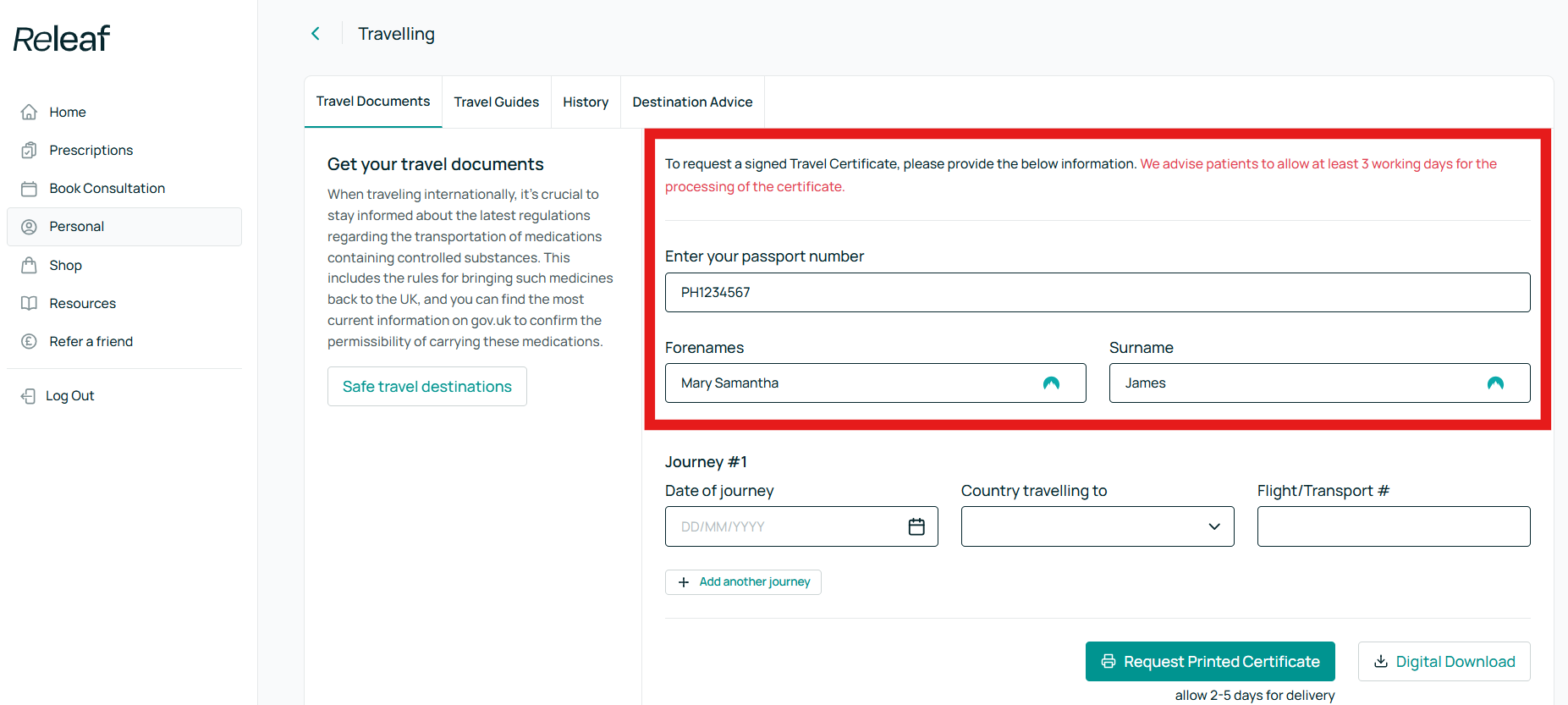Viewport: 1568px width, 705px height.
Task: Click the Flight/Transport number input field
Action: [1394, 526]
